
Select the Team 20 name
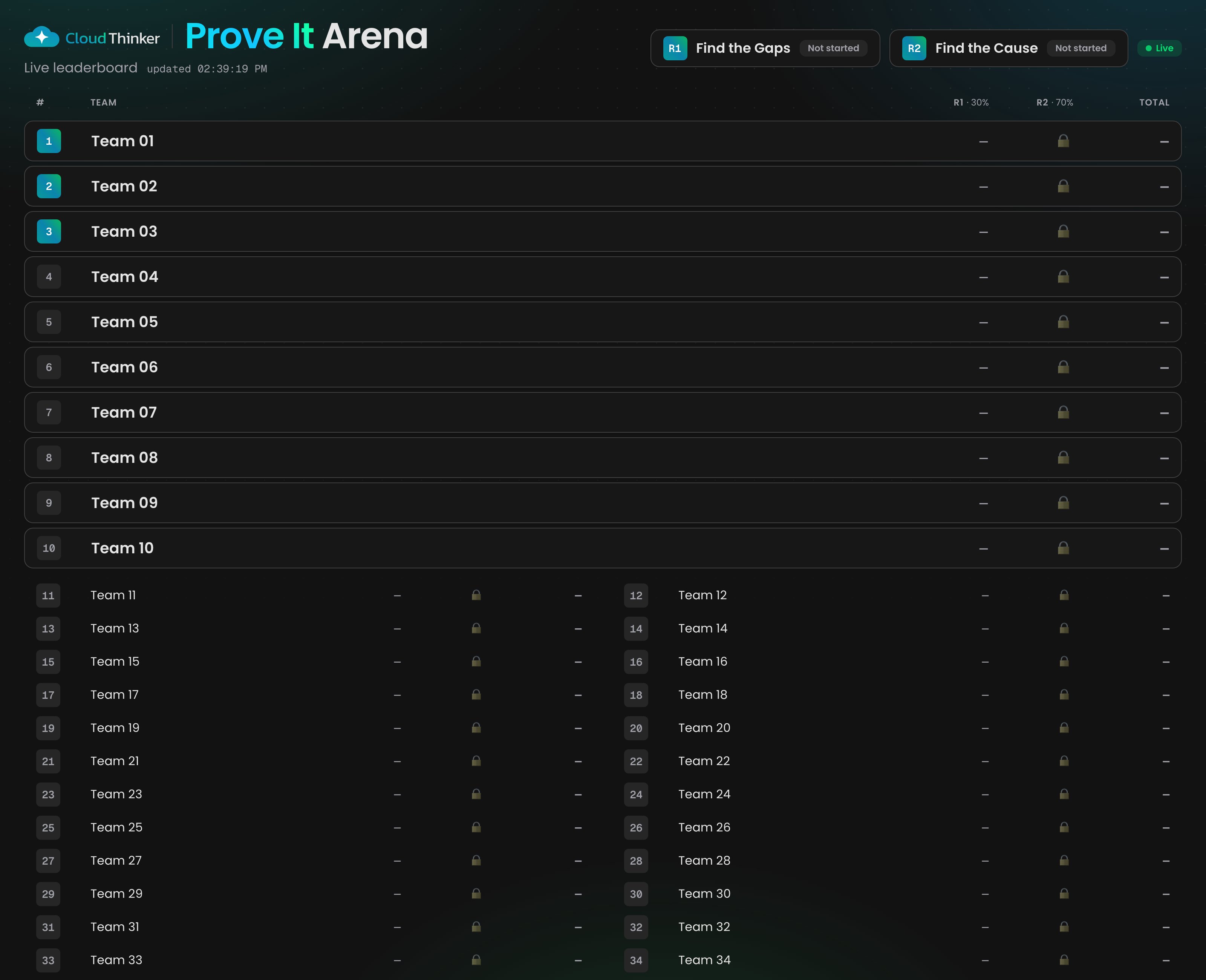[704, 728]
